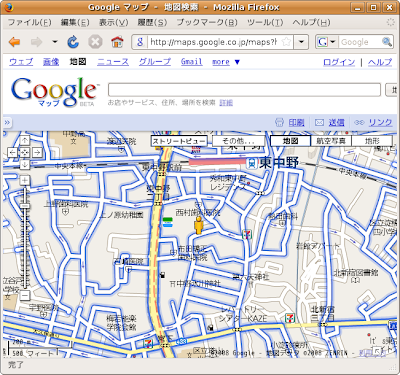Click the envelope send icon
Viewport: 400px width, 375px height.
pyautogui.click(x=319, y=123)
